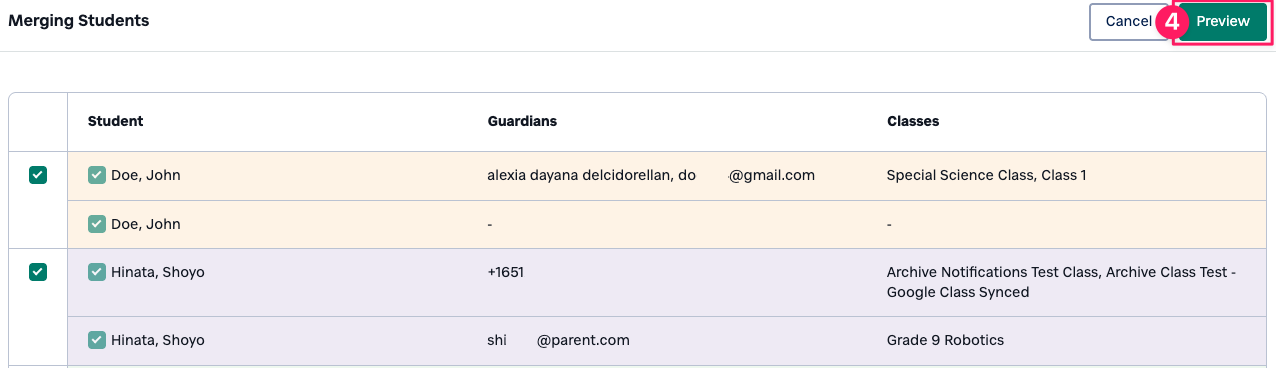Toggle Doe, John checkbox with no guardians
This screenshot has width=1276, height=368.
97,224
